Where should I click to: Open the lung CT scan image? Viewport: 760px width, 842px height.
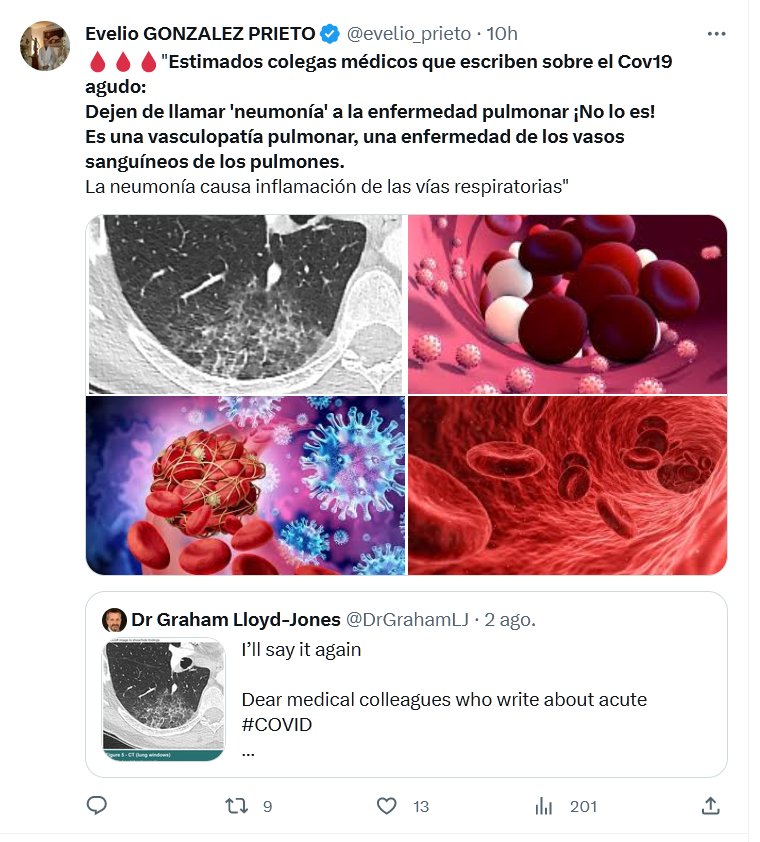245,304
